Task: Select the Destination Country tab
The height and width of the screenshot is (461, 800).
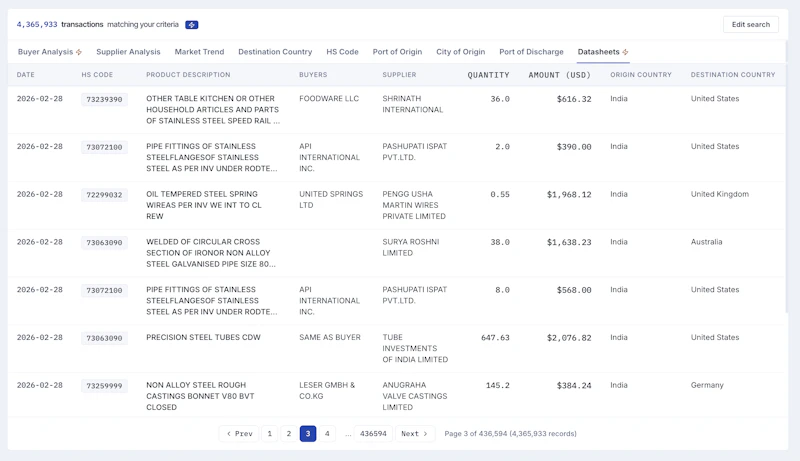Action: tap(275, 52)
